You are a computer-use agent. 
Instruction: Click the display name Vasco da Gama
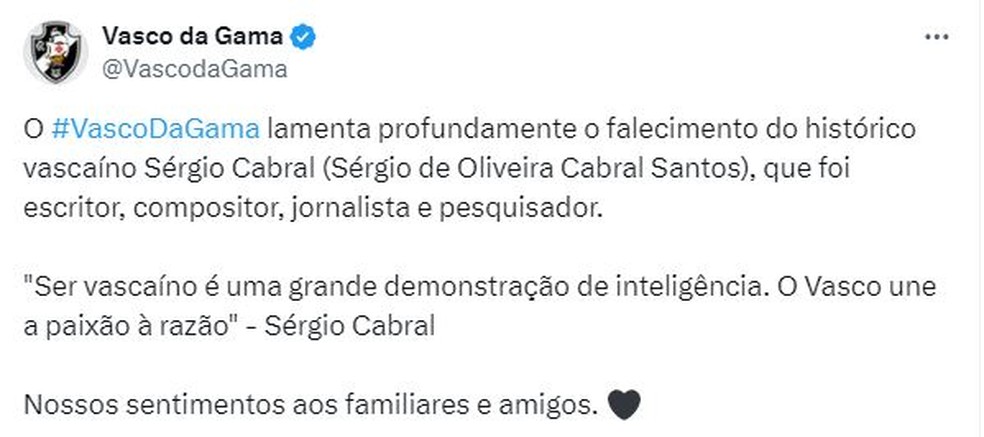pyautogui.click(x=193, y=37)
